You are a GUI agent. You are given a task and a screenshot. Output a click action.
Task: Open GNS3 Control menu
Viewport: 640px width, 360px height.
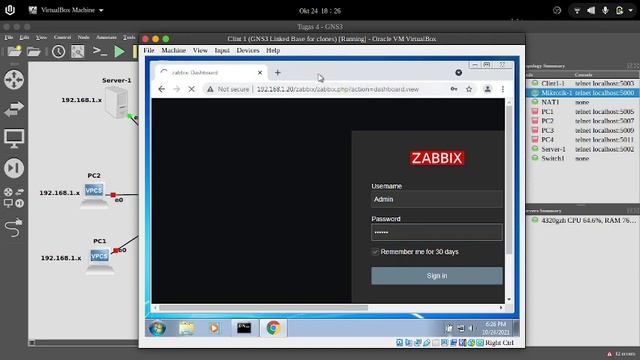click(62, 37)
